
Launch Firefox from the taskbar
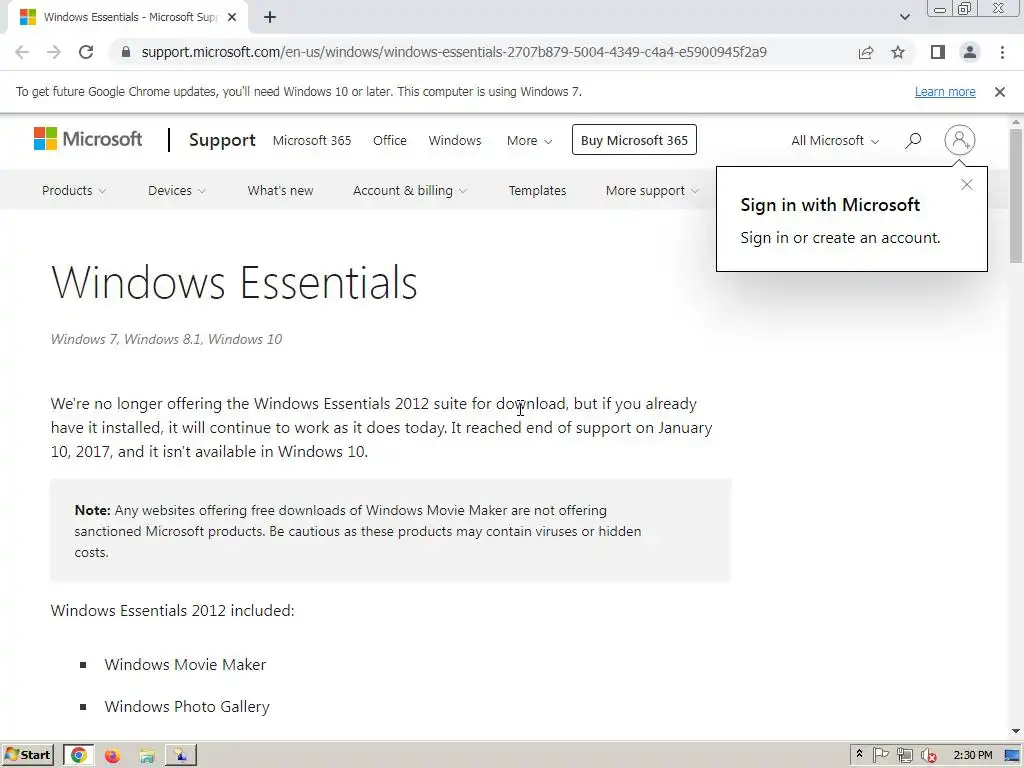point(112,756)
